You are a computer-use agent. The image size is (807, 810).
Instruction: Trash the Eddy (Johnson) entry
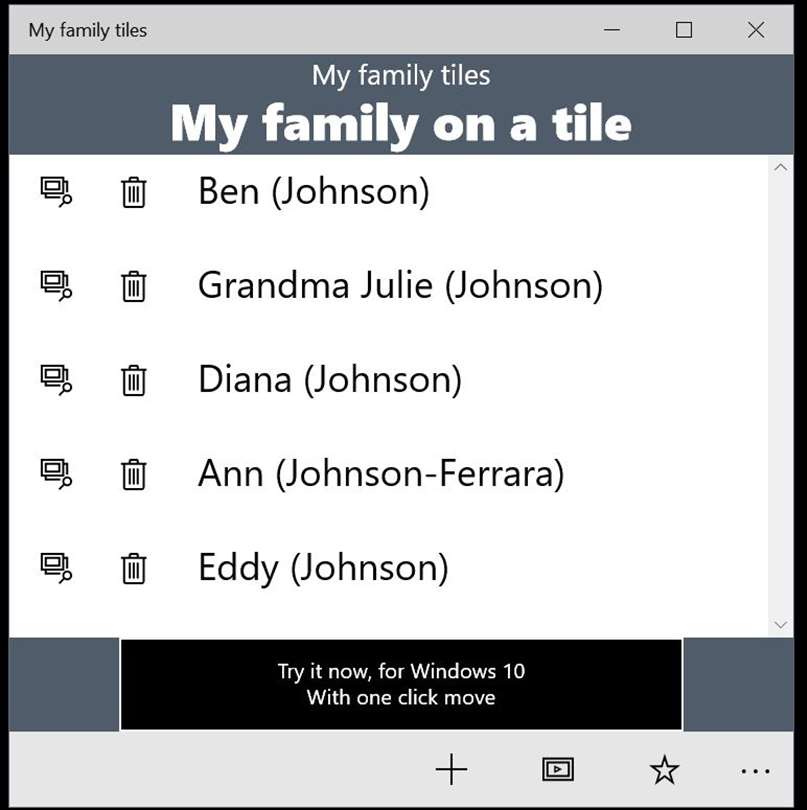click(x=133, y=568)
